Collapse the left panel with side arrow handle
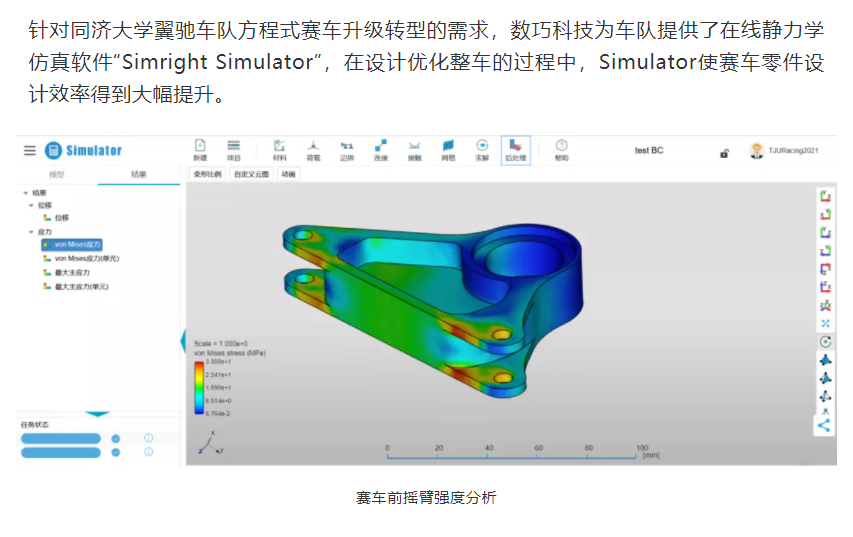Screen dimensions: 853x537 click(x=183, y=341)
